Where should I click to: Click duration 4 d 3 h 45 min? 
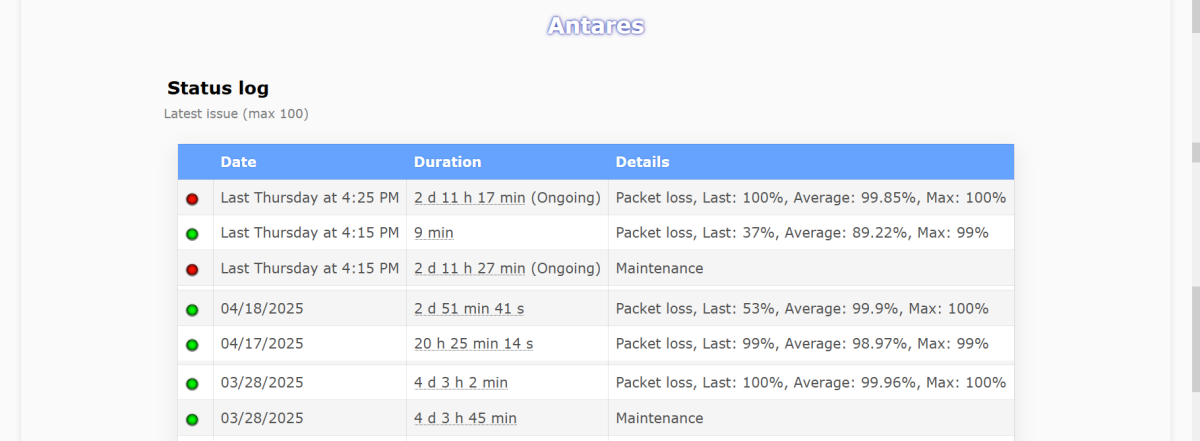point(465,418)
